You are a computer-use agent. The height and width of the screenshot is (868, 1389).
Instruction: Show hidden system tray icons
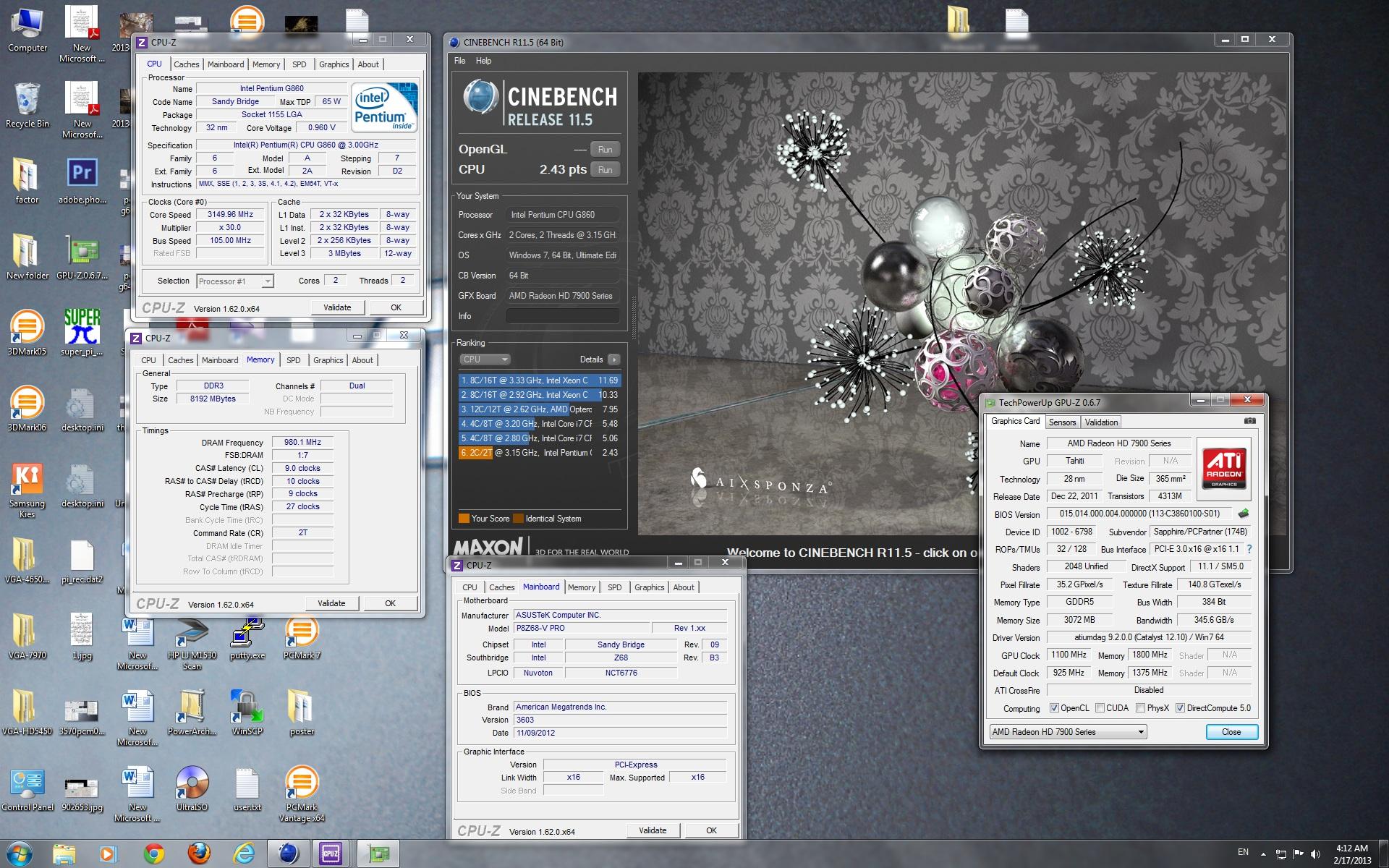(1263, 854)
